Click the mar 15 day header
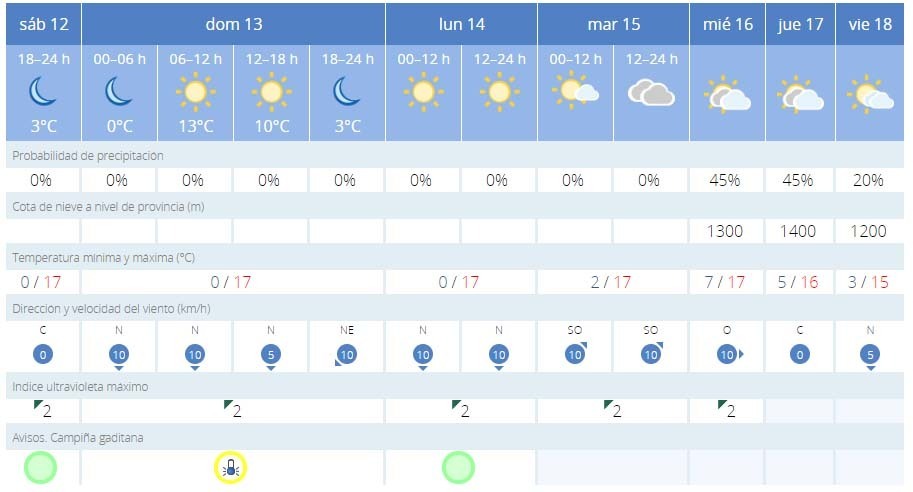This screenshot has width=913, height=492. (x=612, y=24)
